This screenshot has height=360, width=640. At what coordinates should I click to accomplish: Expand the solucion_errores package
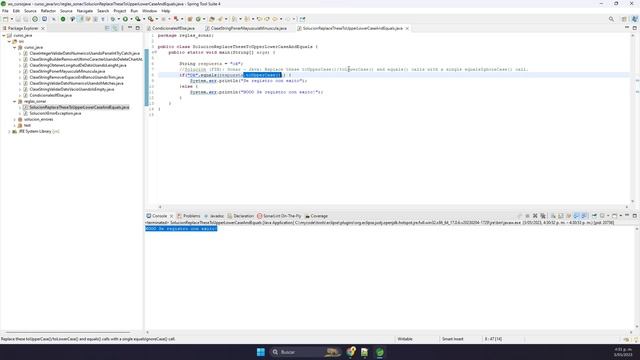tap(15, 119)
